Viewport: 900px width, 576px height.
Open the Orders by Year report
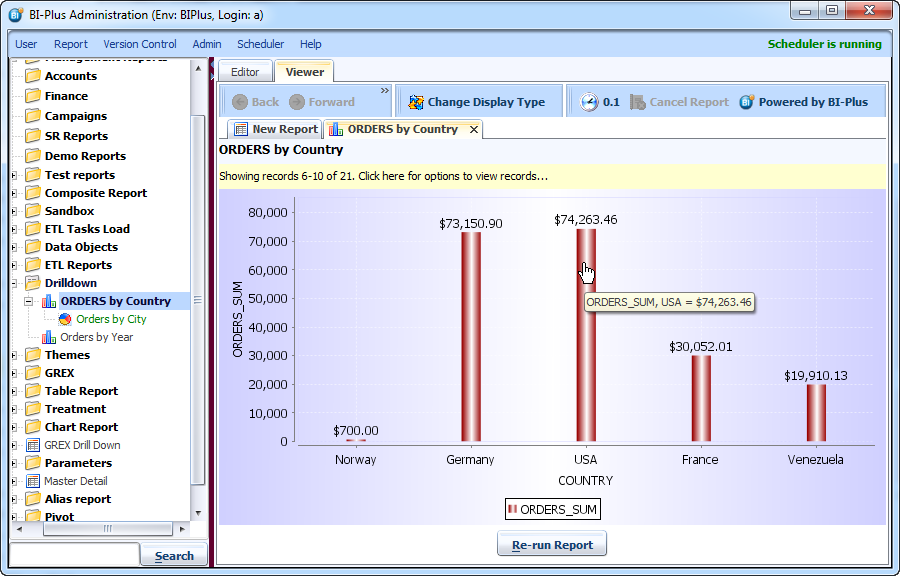(96, 337)
